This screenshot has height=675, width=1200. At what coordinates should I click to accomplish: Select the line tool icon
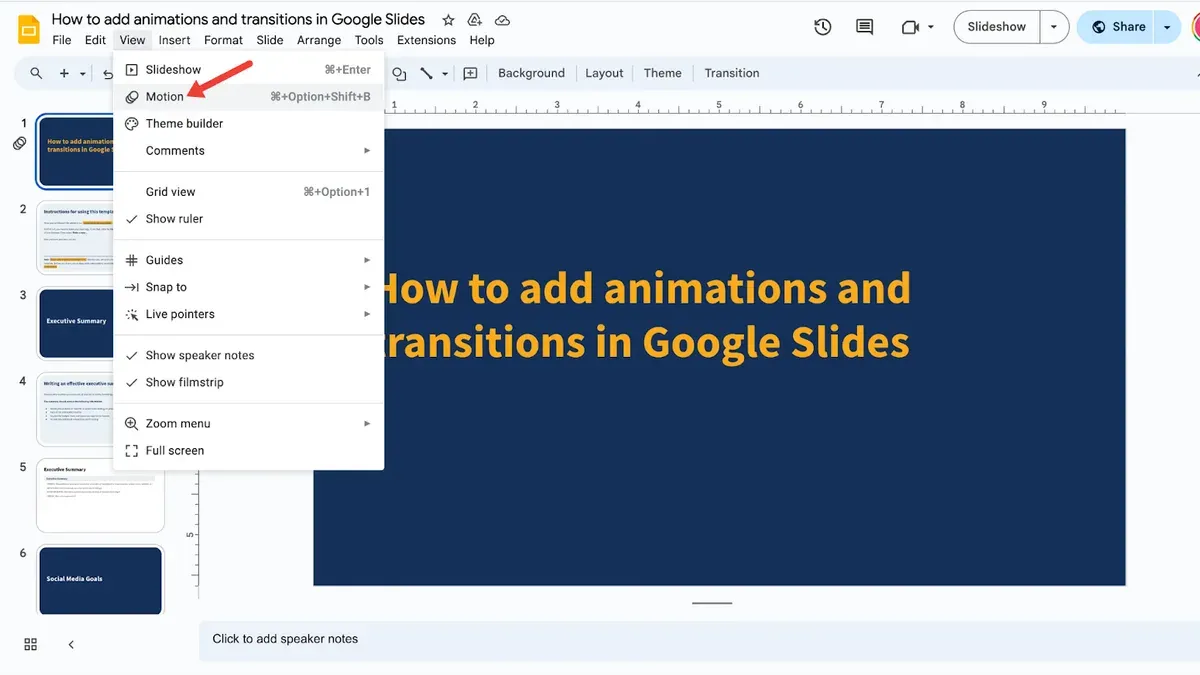tap(426, 73)
